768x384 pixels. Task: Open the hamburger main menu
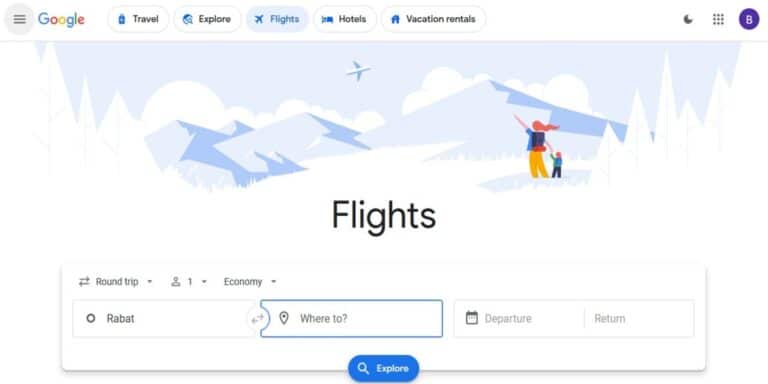pyautogui.click(x=20, y=19)
